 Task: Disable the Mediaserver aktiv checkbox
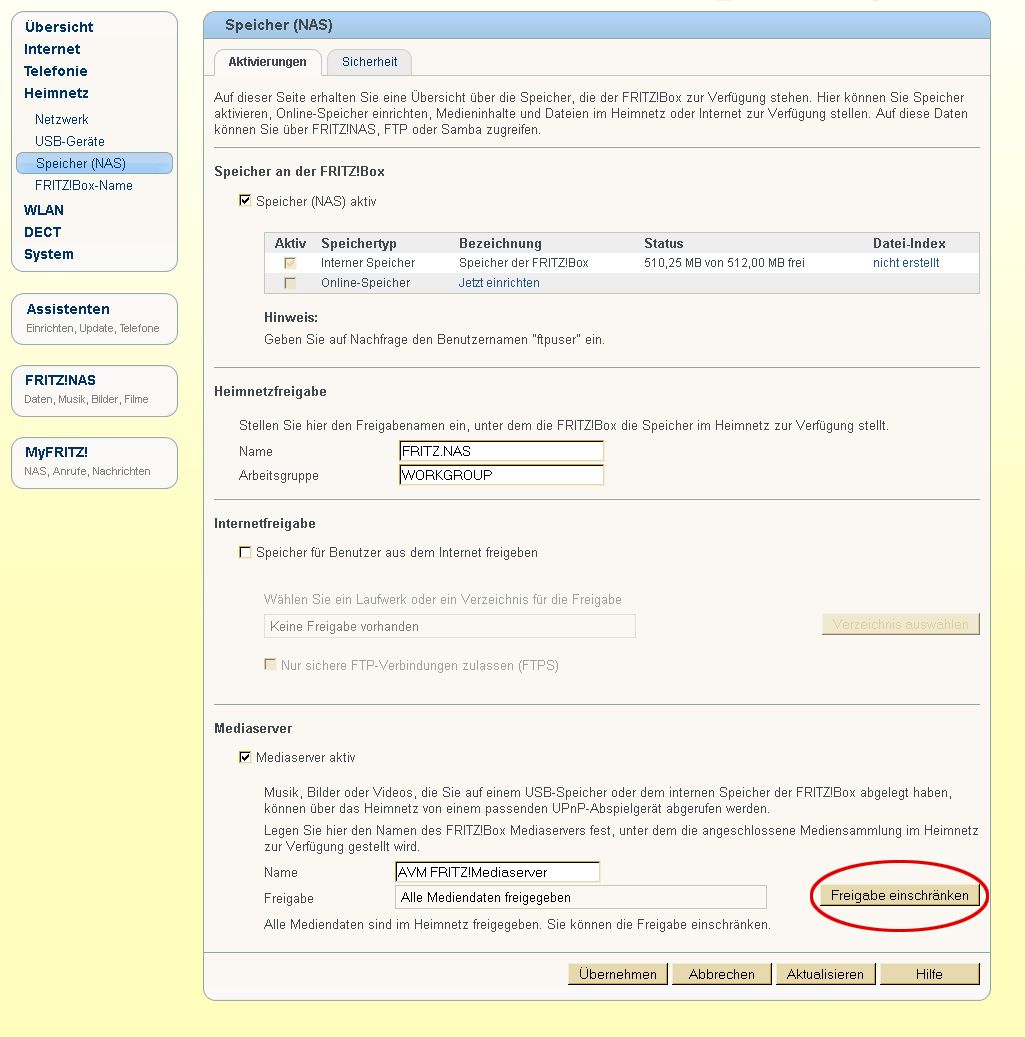point(244,757)
